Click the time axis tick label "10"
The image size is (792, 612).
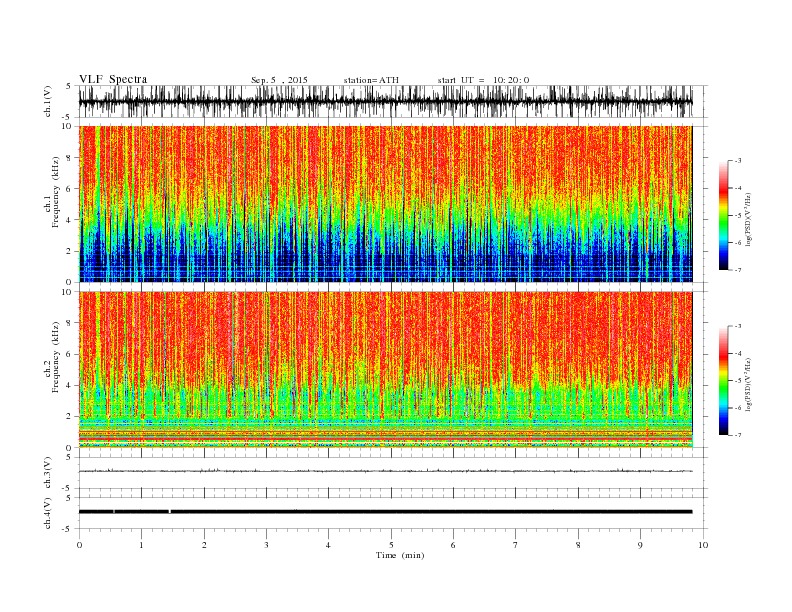pos(703,545)
